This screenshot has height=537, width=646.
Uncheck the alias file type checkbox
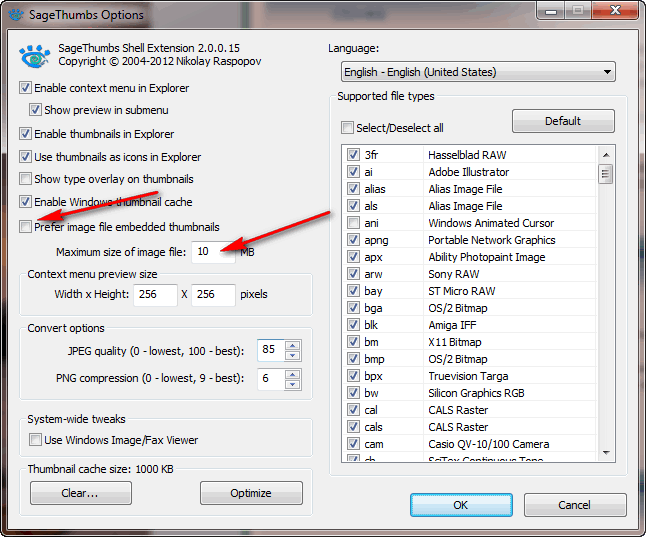[353, 189]
